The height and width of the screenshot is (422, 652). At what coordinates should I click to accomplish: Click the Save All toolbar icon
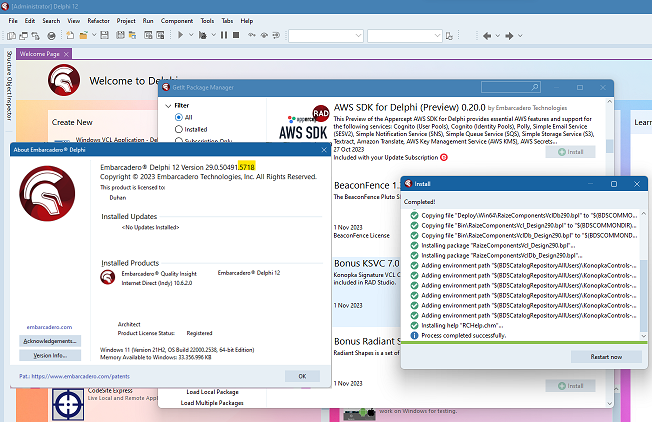[120, 35]
